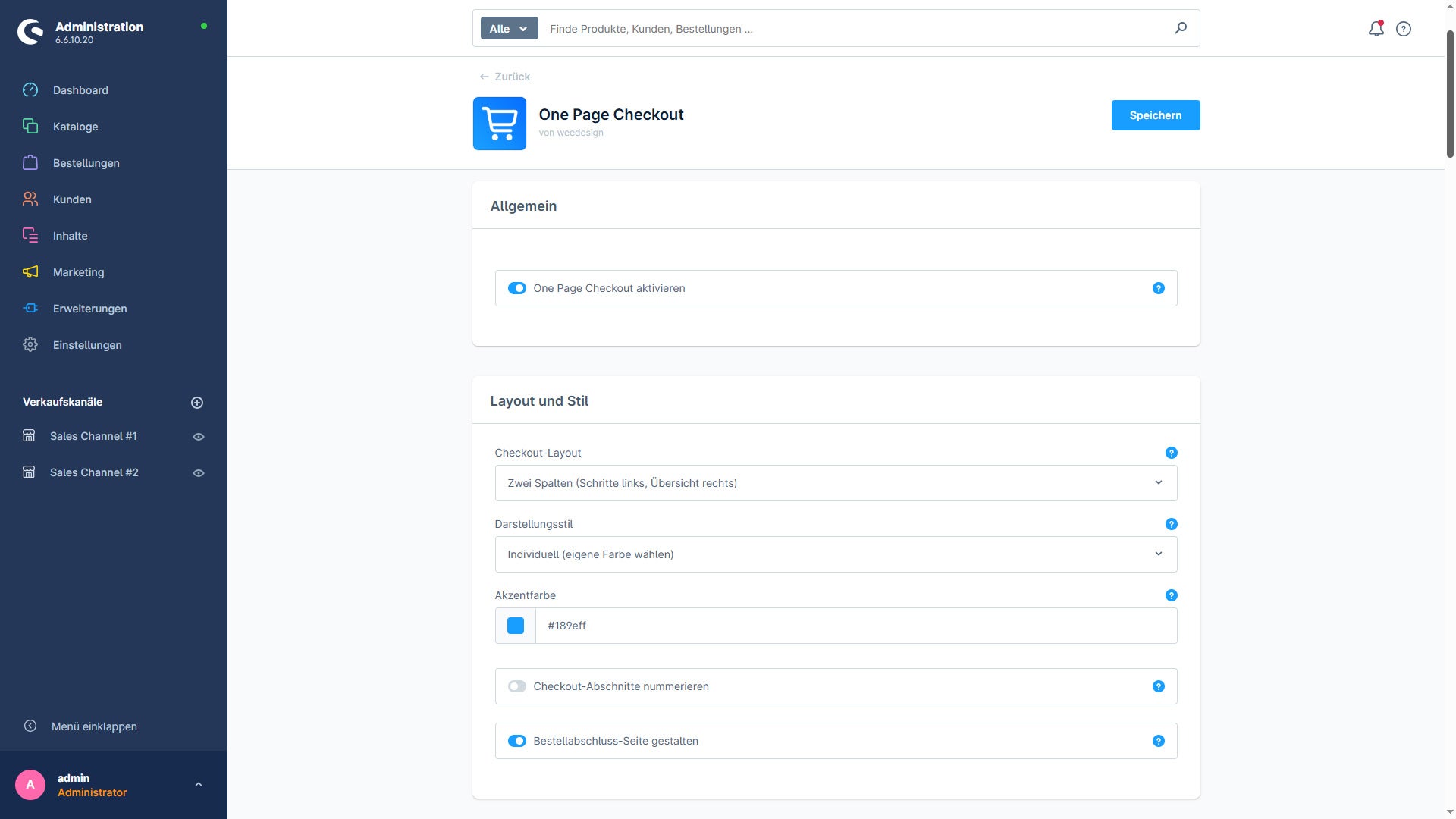
Task: Click the Speichern button
Action: pyautogui.click(x=1156, y=115)
